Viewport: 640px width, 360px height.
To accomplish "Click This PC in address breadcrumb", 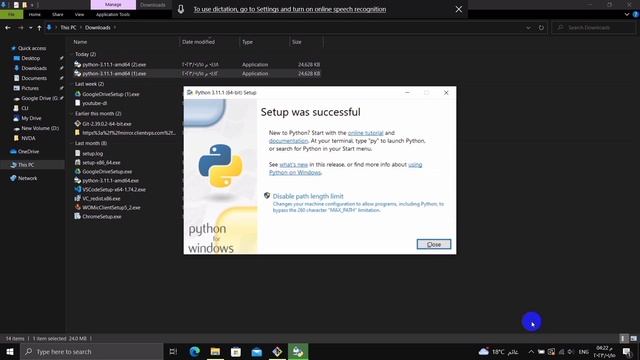I will pos(68,28).
